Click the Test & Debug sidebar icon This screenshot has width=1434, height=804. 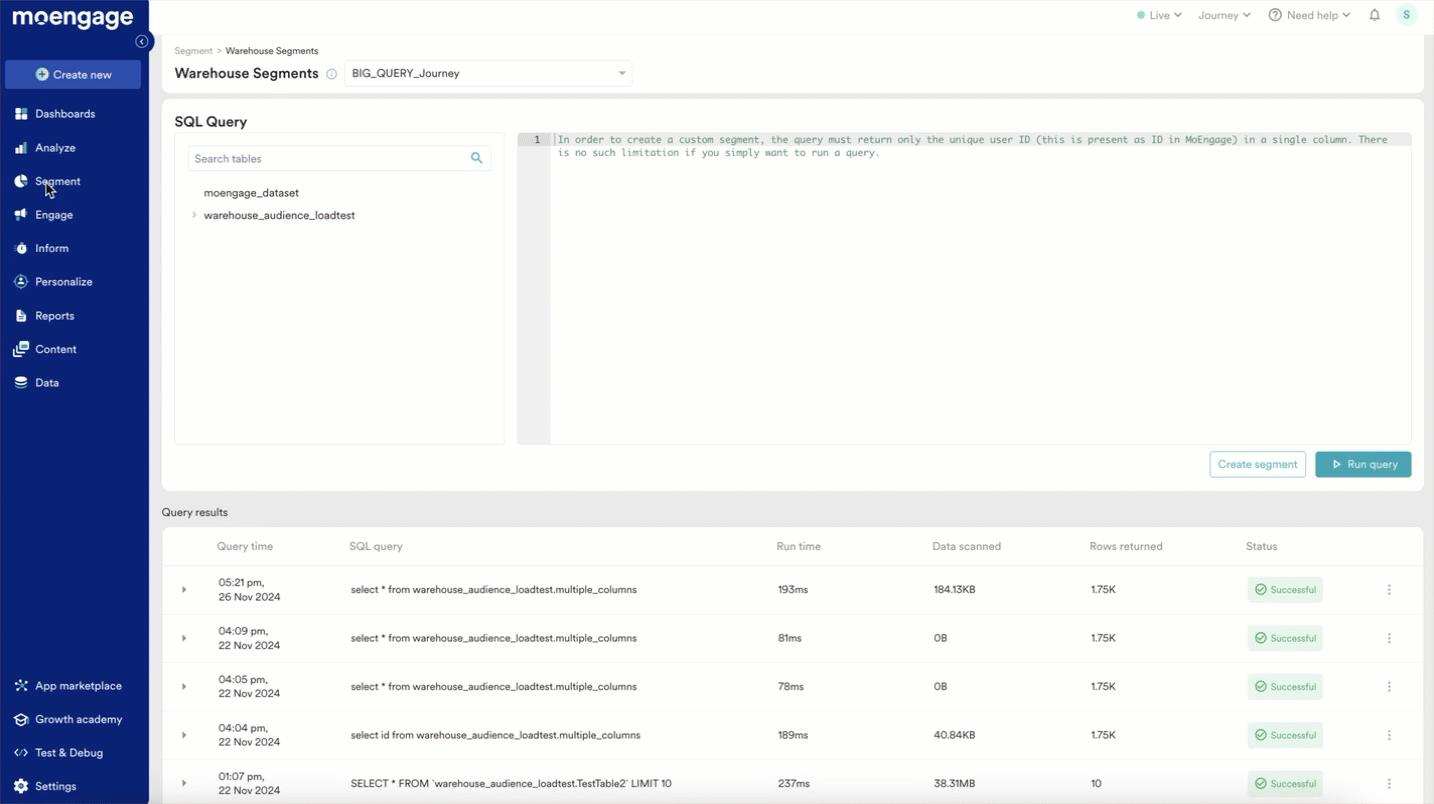click(21, 753)
